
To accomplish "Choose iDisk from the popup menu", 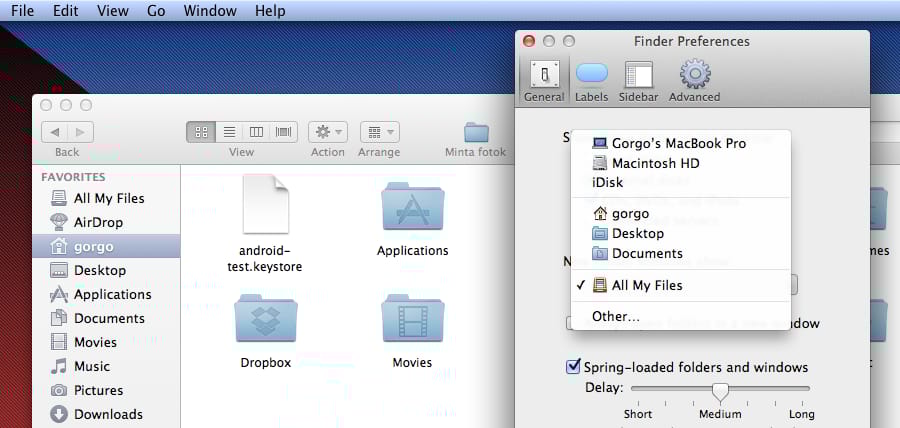I will (681, 183).
